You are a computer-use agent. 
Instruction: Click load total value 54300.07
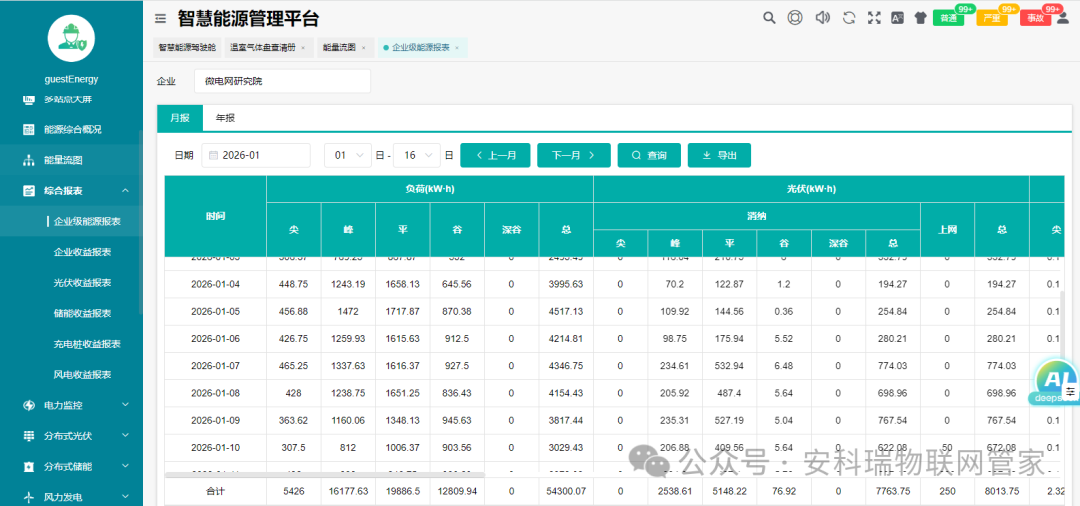[566, 492]
